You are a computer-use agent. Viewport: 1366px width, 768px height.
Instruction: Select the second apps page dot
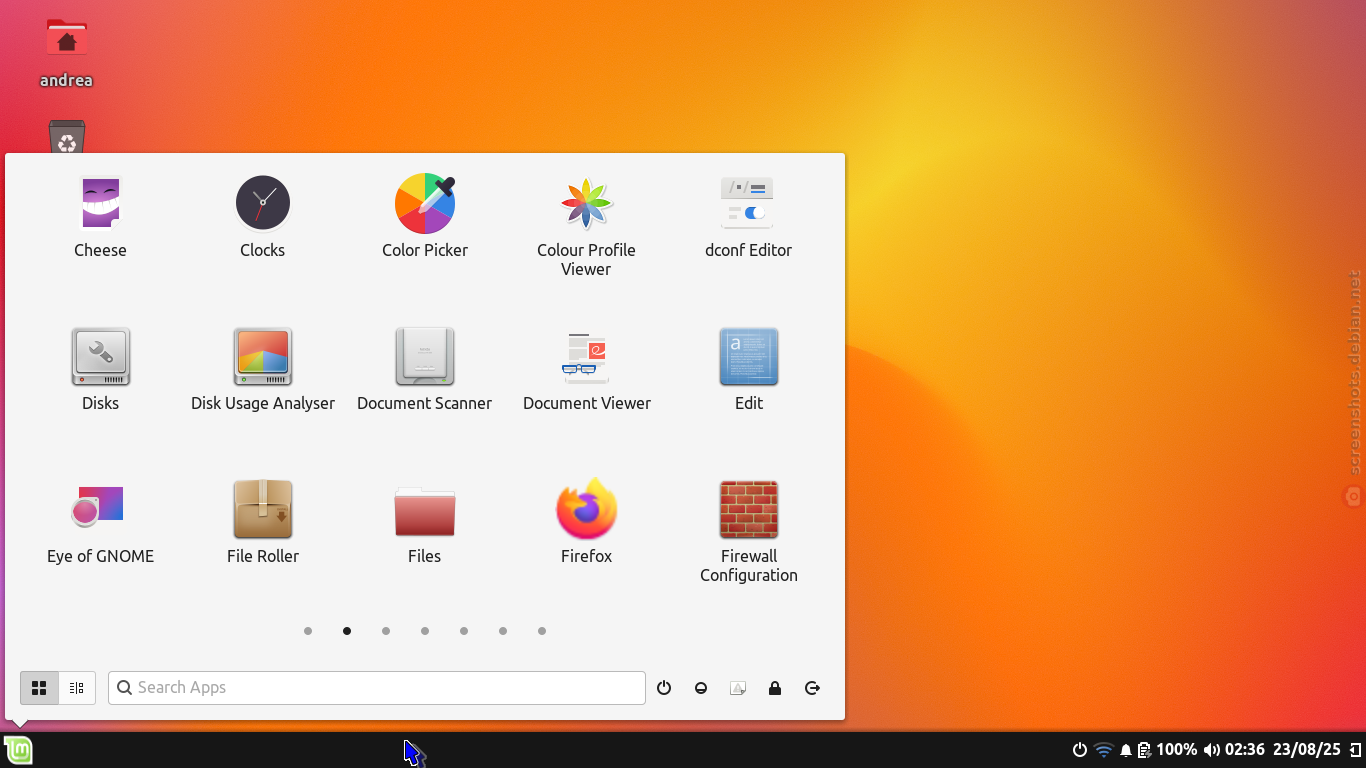point(347,631)
